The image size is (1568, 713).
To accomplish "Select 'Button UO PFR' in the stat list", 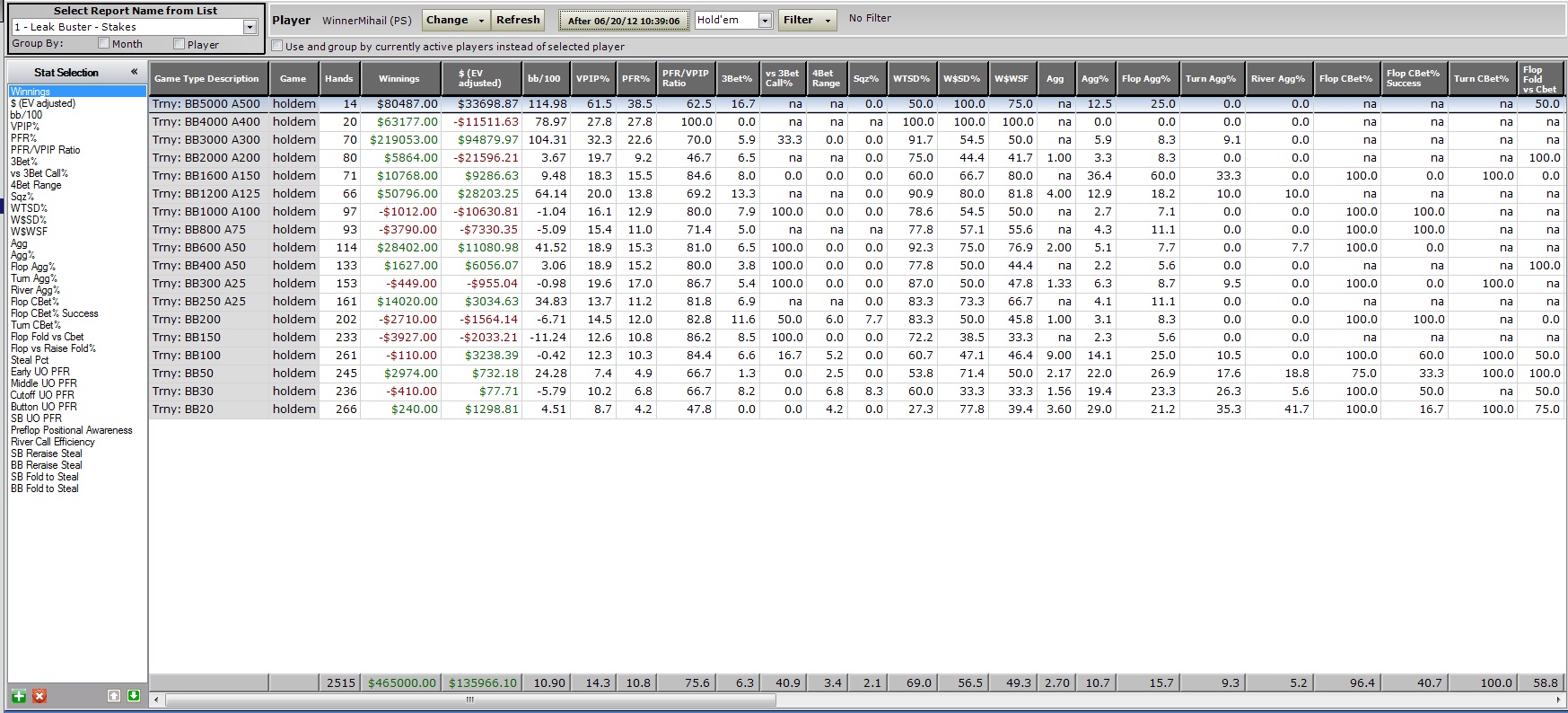I will pos(43,407).
